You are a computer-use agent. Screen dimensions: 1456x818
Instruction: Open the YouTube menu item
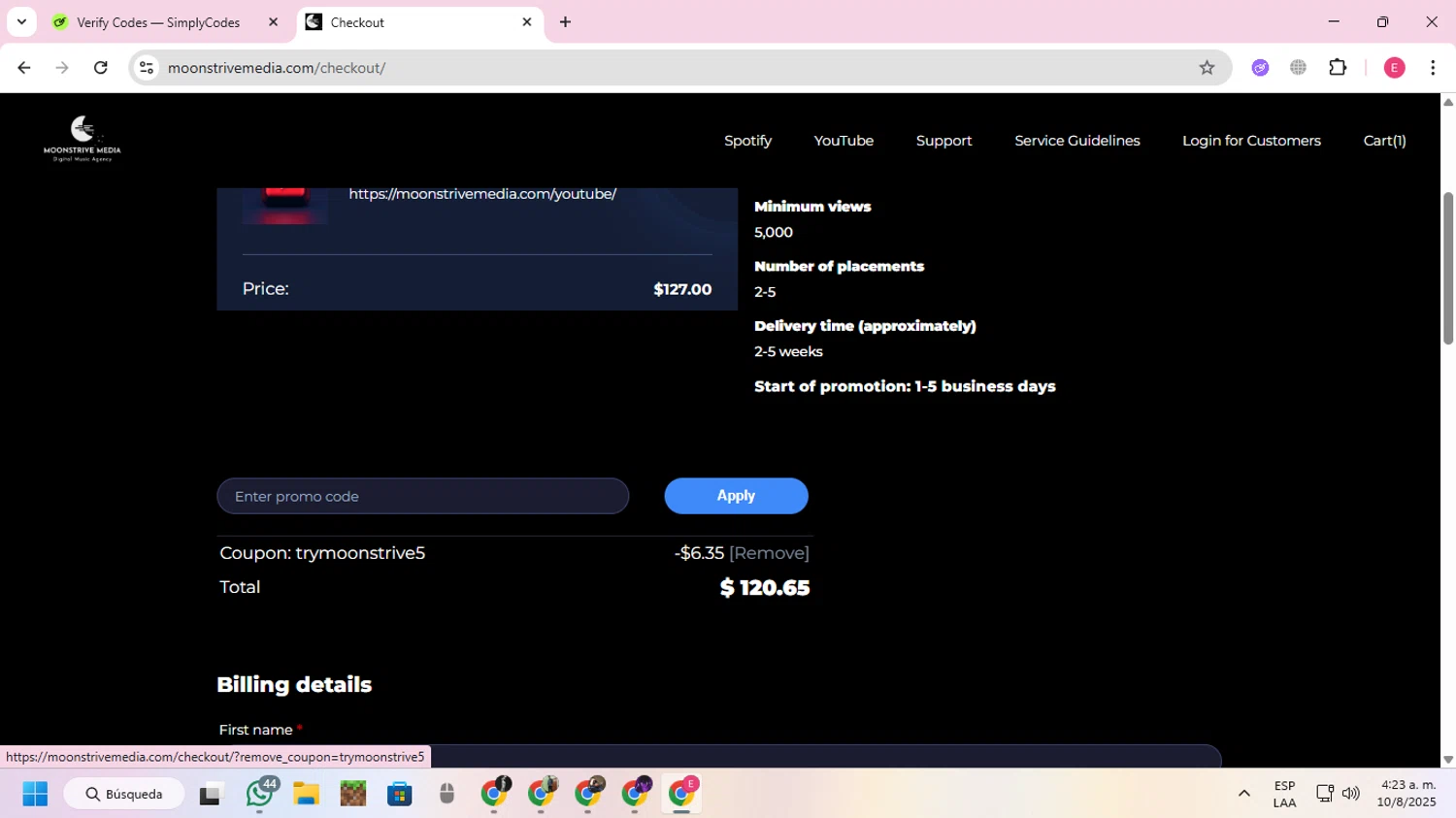[x=844, y=141]
